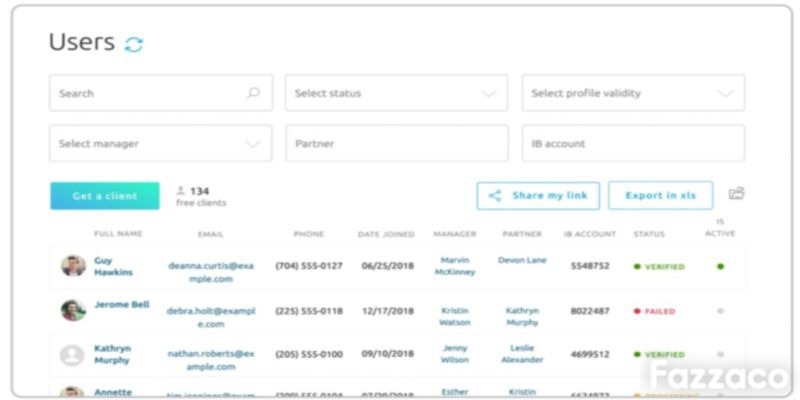The image size is (800, 400).
Task: Click the refresh icon next to Users
Action: click(134, 44)
